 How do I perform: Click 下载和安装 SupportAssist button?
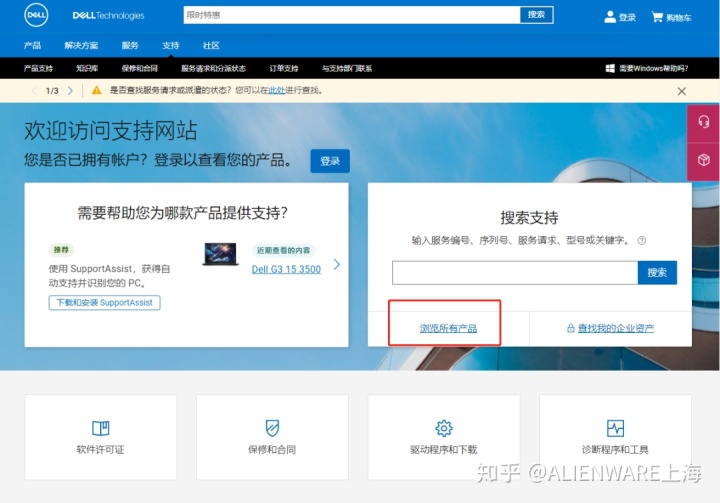[104, 303]
